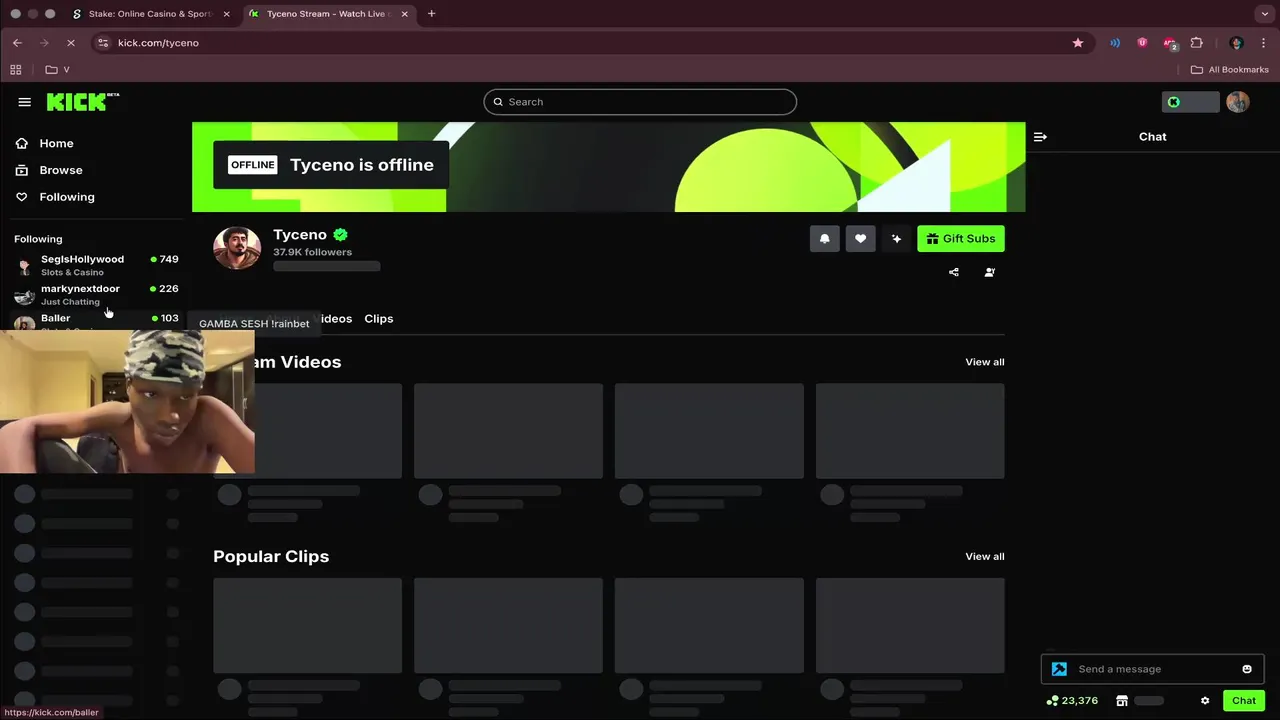
Task: Switch to the Stake Online Casino browser tab
Action: pos(150,14)
